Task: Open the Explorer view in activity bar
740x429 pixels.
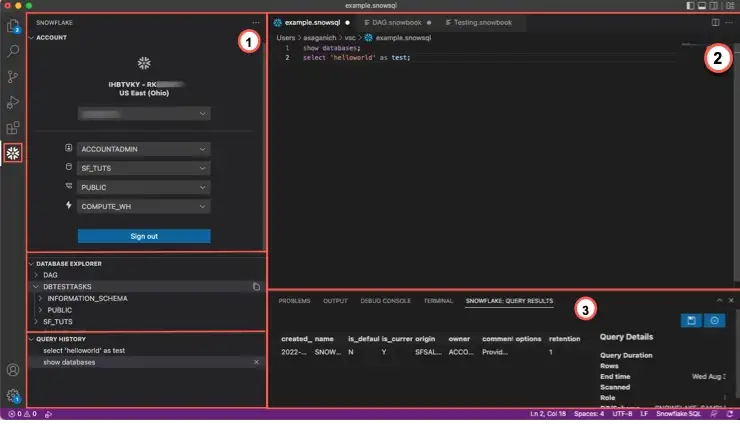Action: 13,26
